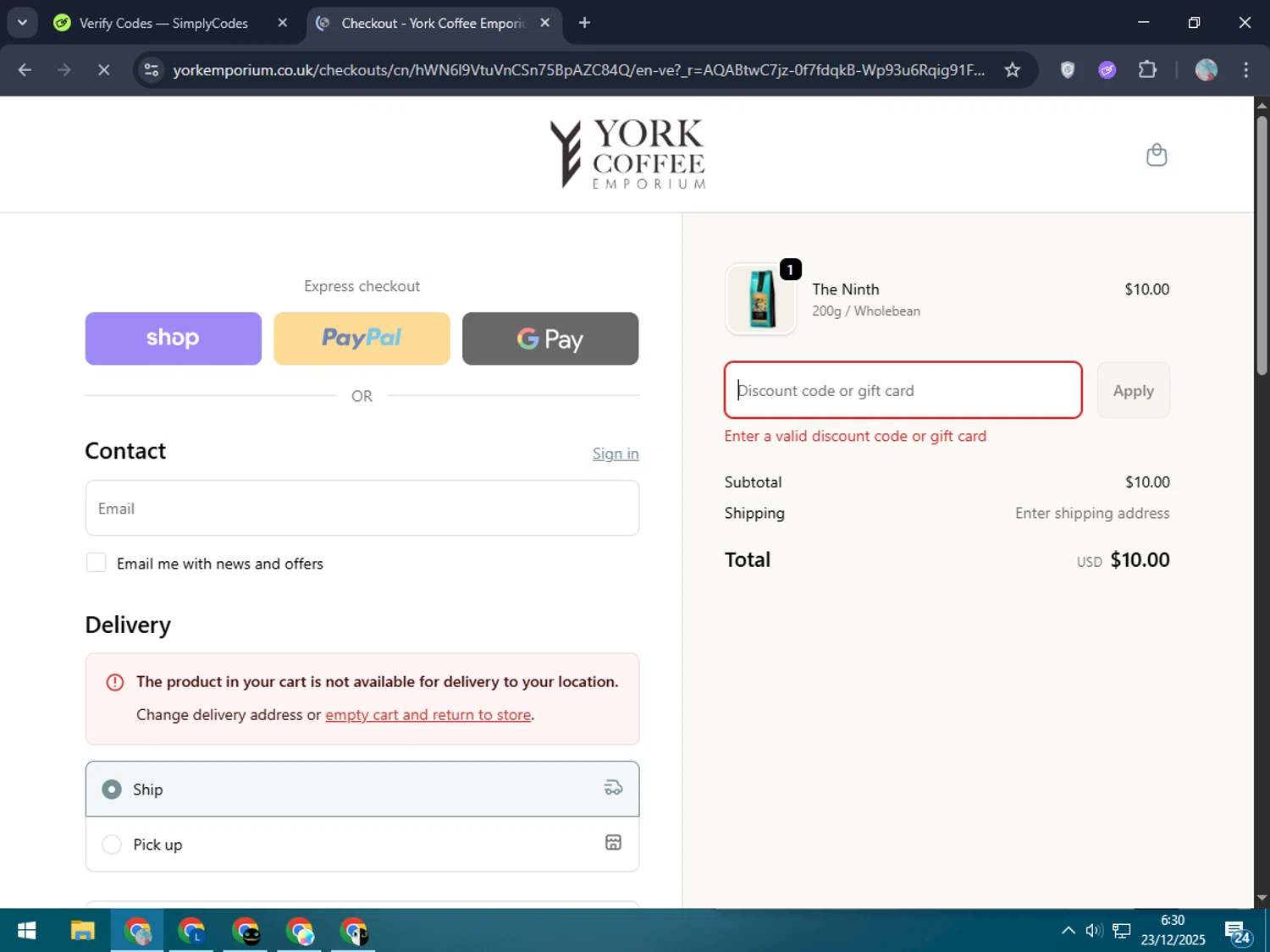Check Email me with news and offers
The image size is (1270, 952).
coord(97,563)
